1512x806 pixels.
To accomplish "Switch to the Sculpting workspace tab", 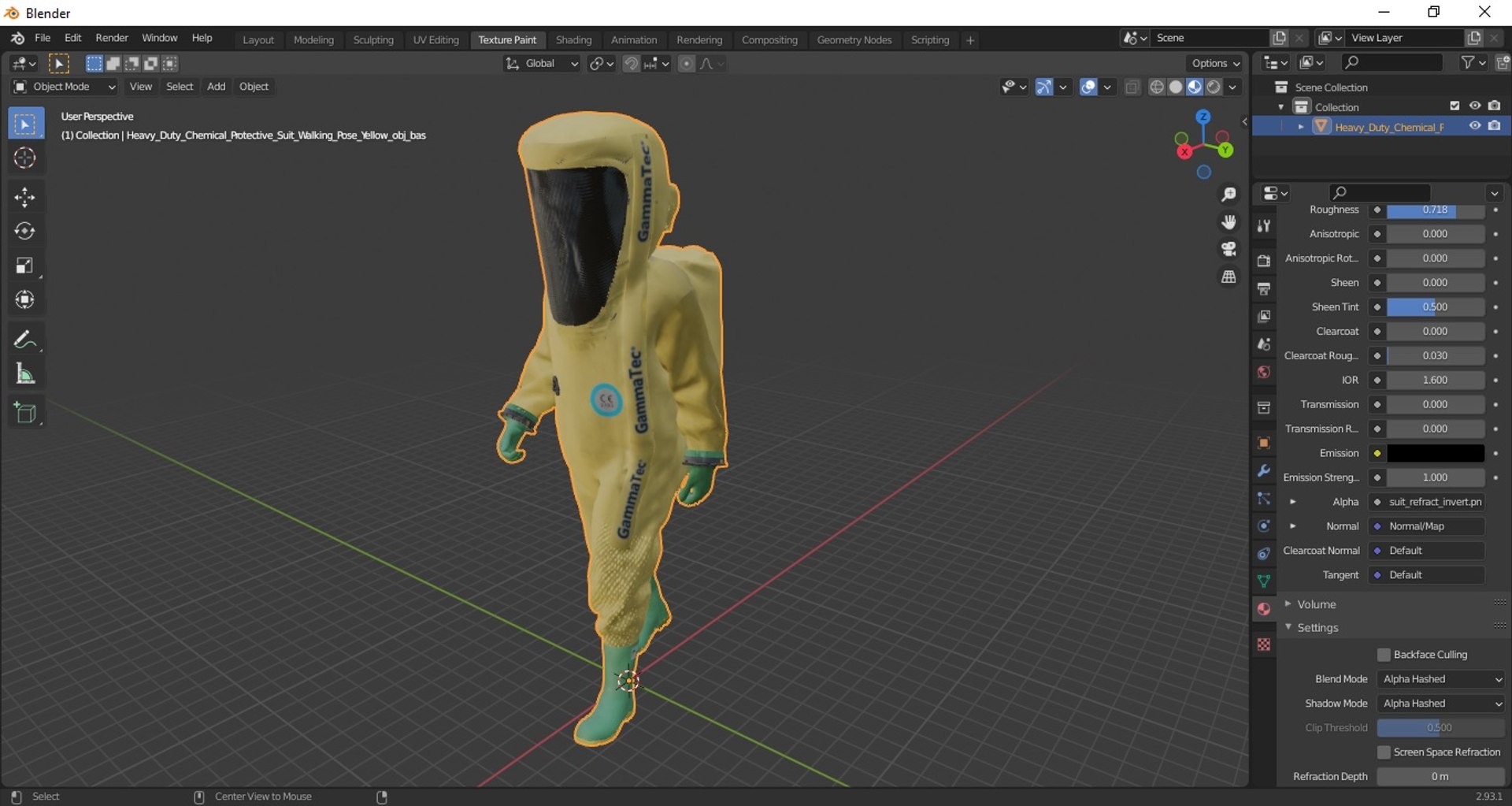I will [x=373, y=40].
